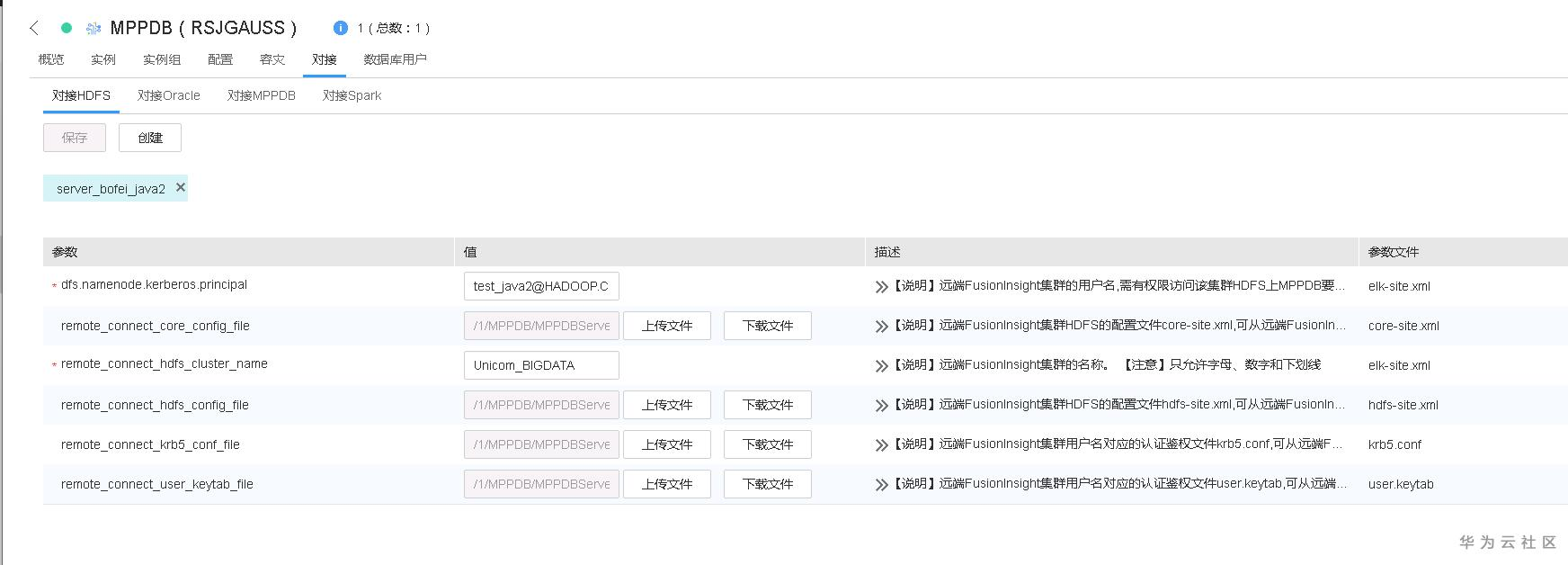Expand the remote_connect_user_keytab_file description
The width and height of the screenshot is (1568, 565).
tap(881, 485)
